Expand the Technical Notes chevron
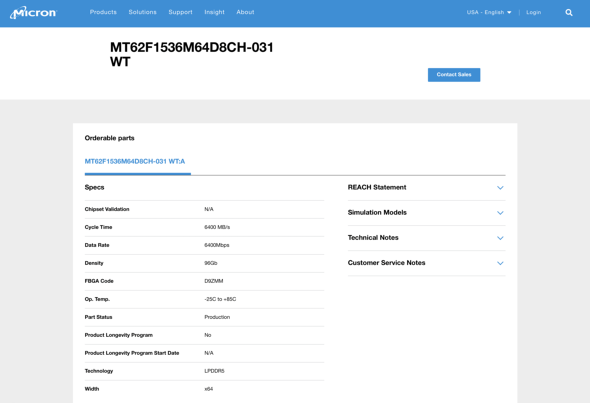This screenshot has width=590, height=403. coord(500,238)
